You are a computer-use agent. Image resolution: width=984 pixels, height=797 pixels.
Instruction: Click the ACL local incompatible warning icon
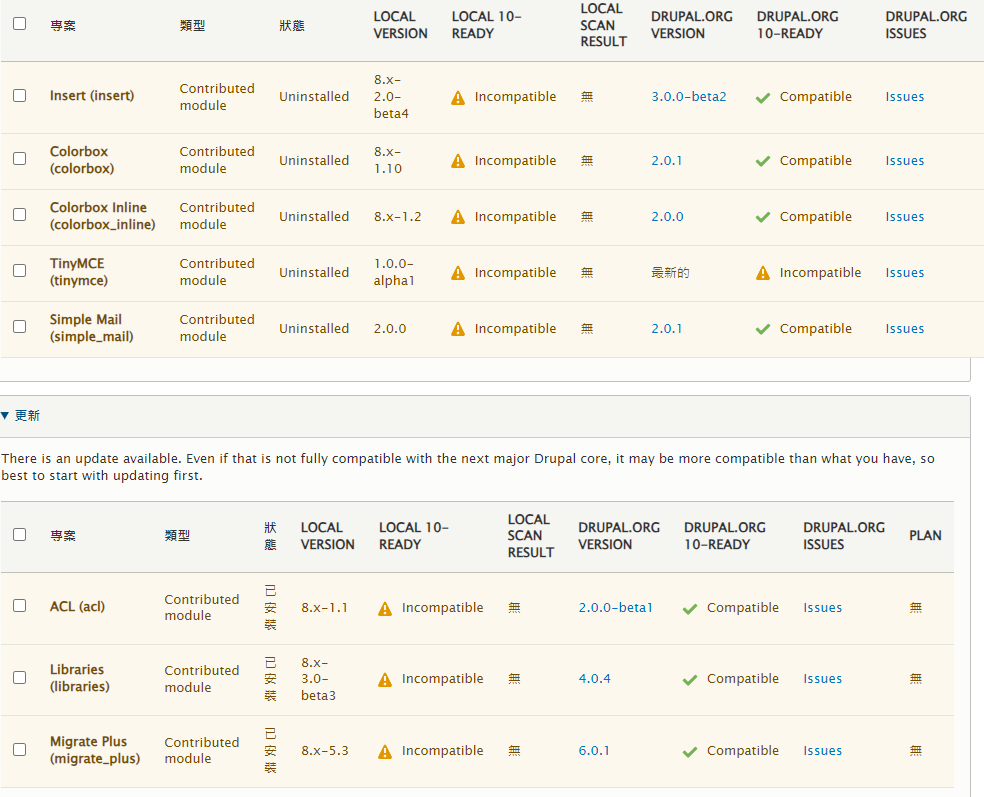(x=385, y=609)
